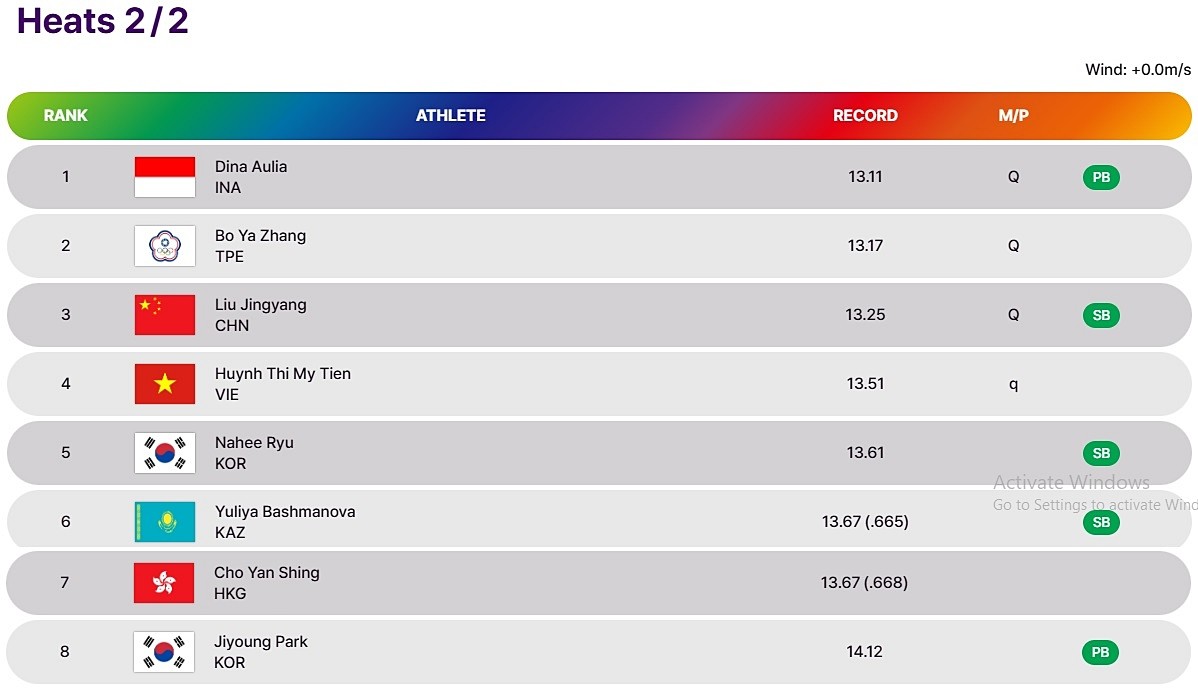Image resolution: width=1198 pixels, height=689 pixels.
Task: Select Cho Yan Shing's name
Action: click(x=267, y=572)
